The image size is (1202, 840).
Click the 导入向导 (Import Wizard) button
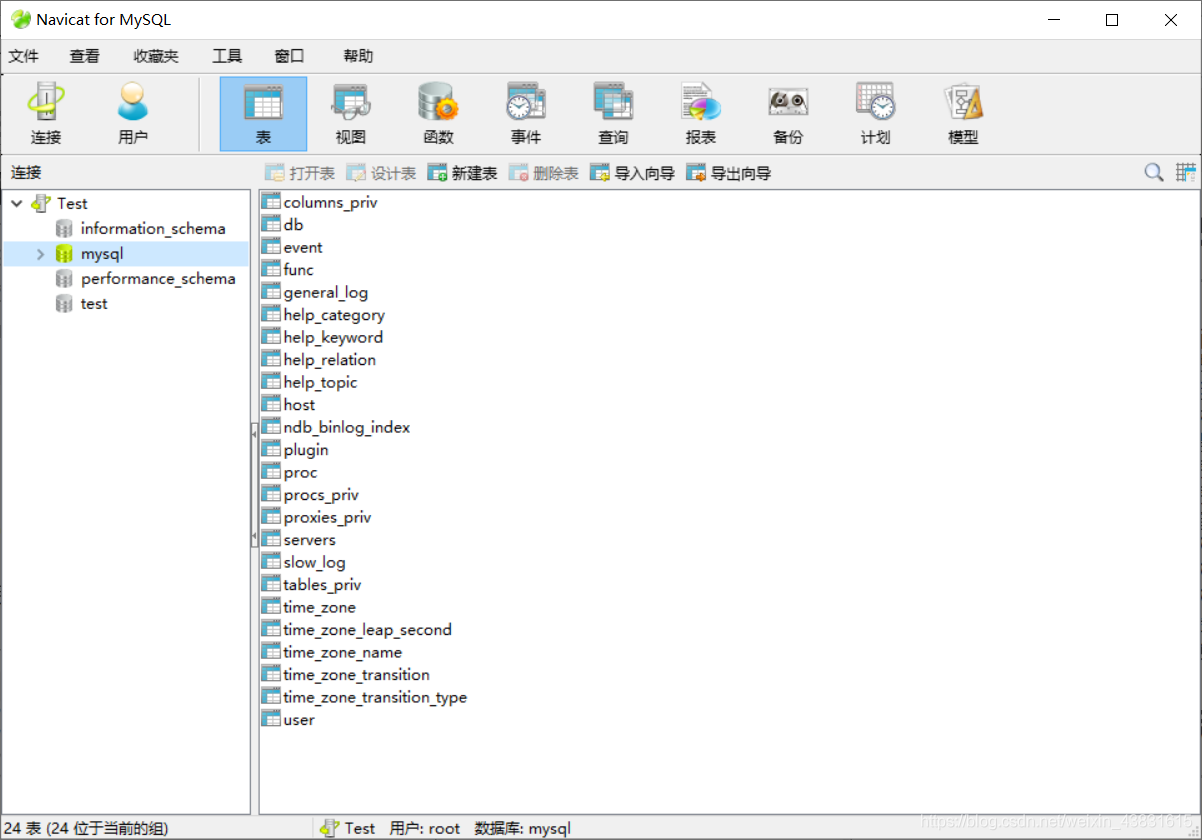(632, 173)
